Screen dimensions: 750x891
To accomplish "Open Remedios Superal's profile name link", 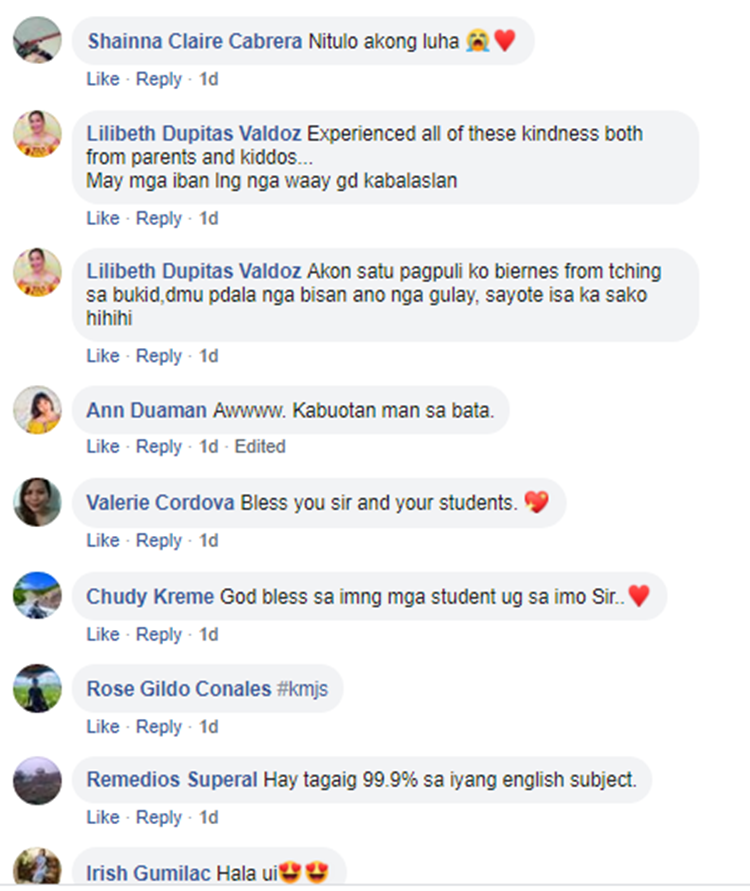I will [172, 780].
